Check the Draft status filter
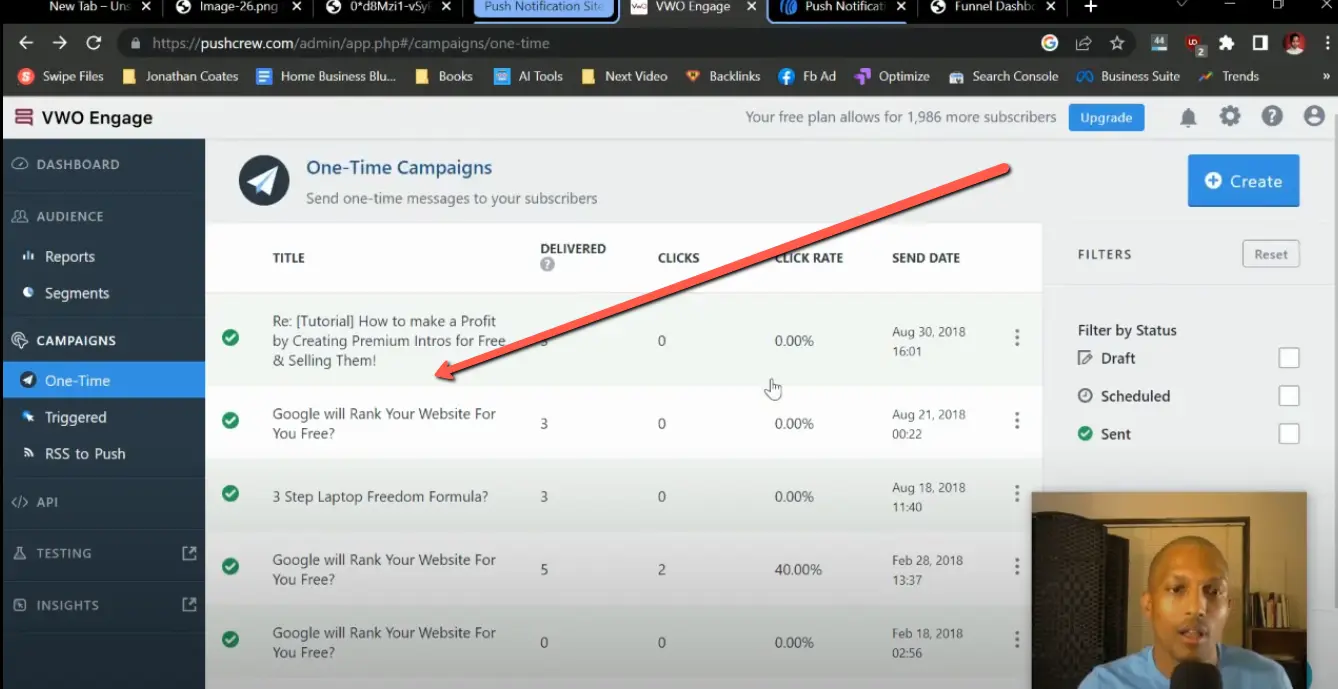 (x=1289, y=357)
